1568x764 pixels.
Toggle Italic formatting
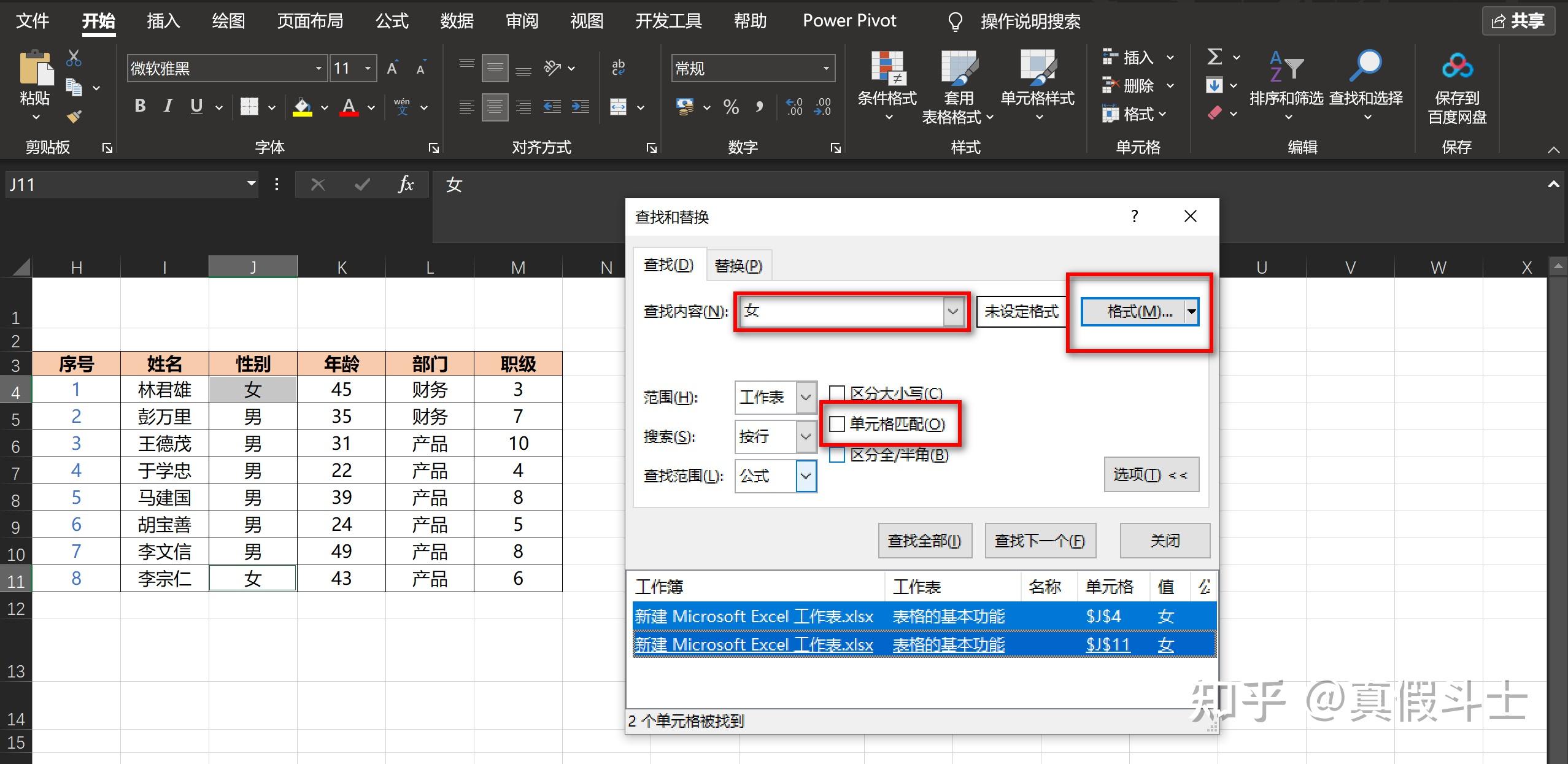168,106
